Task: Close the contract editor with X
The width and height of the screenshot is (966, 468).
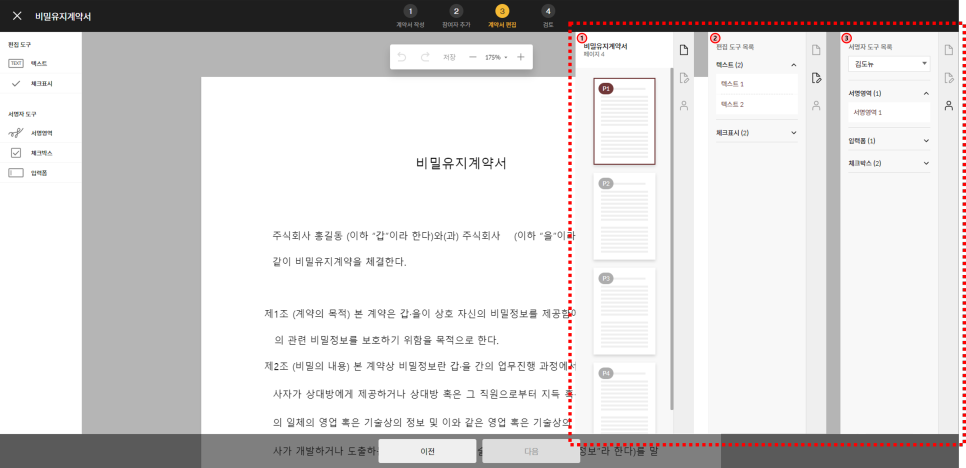Action: click(17, 16)
